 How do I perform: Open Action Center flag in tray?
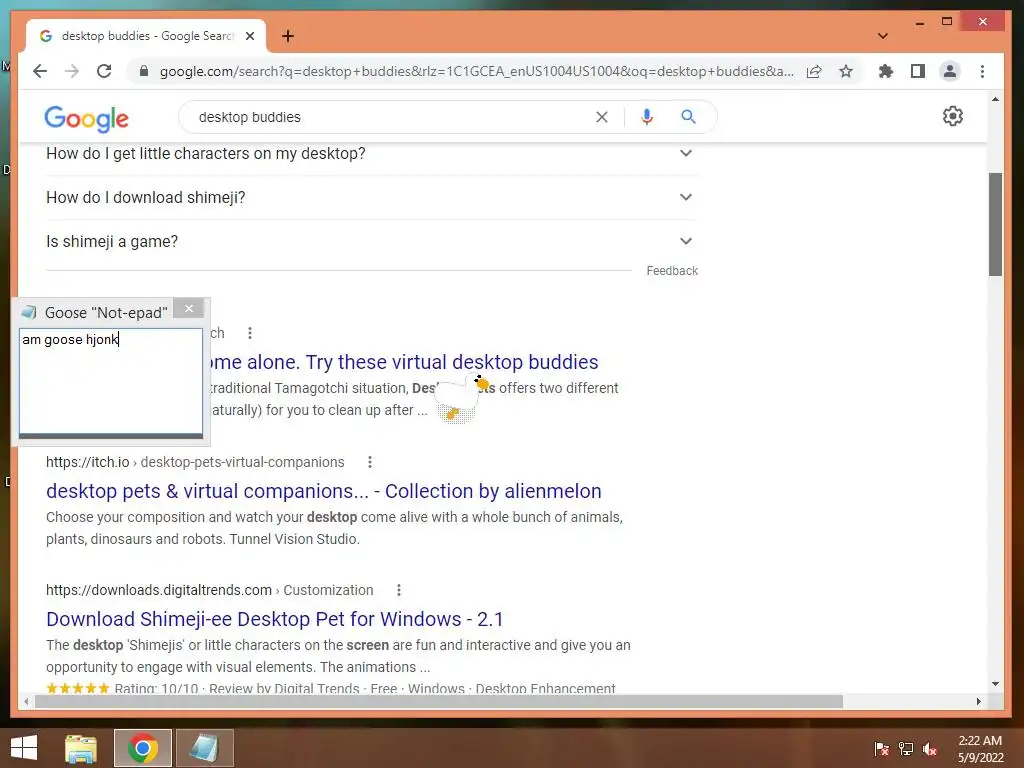tap(881, 749)
